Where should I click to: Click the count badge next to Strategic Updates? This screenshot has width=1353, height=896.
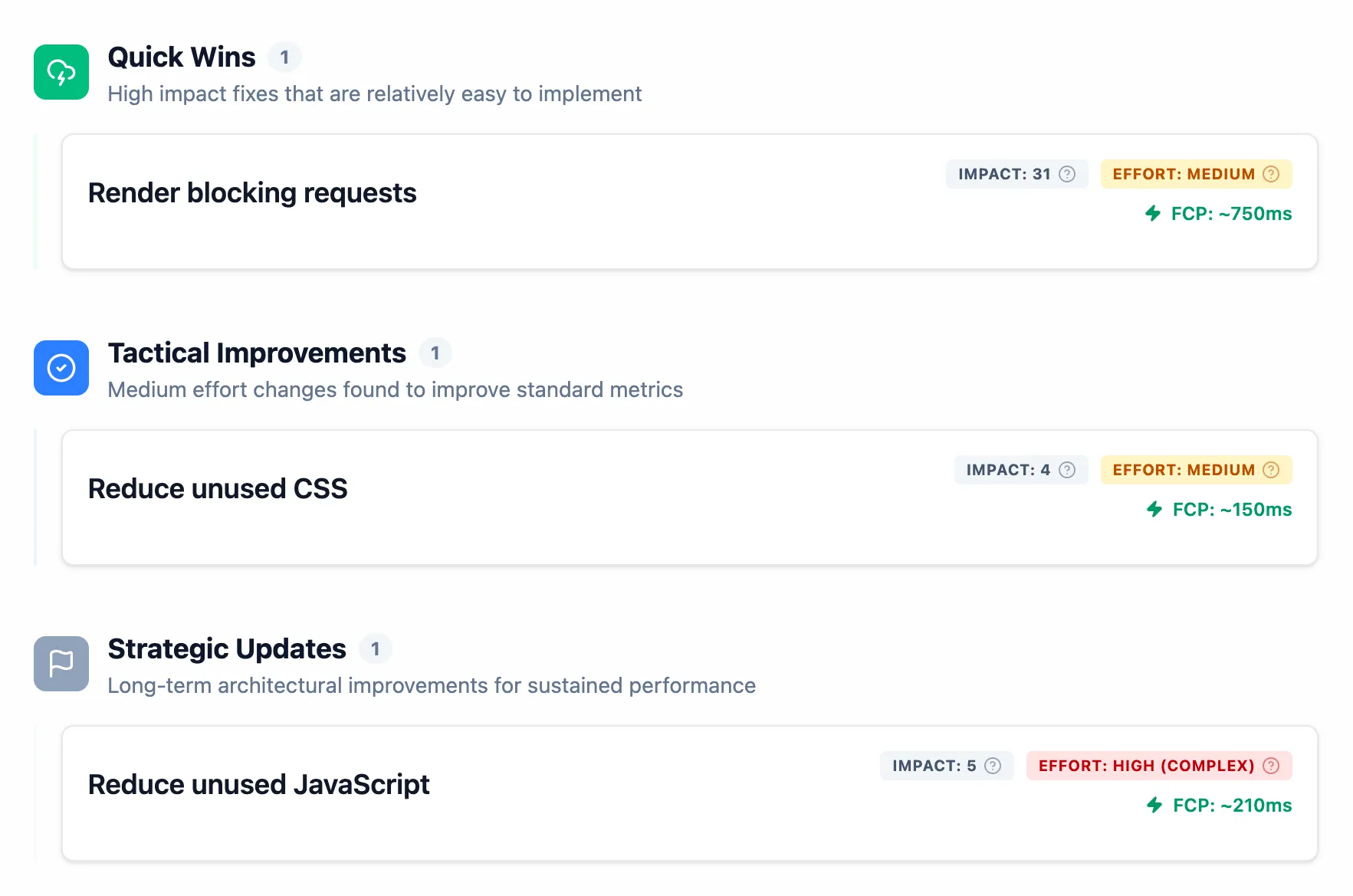[x=376, y=648]
